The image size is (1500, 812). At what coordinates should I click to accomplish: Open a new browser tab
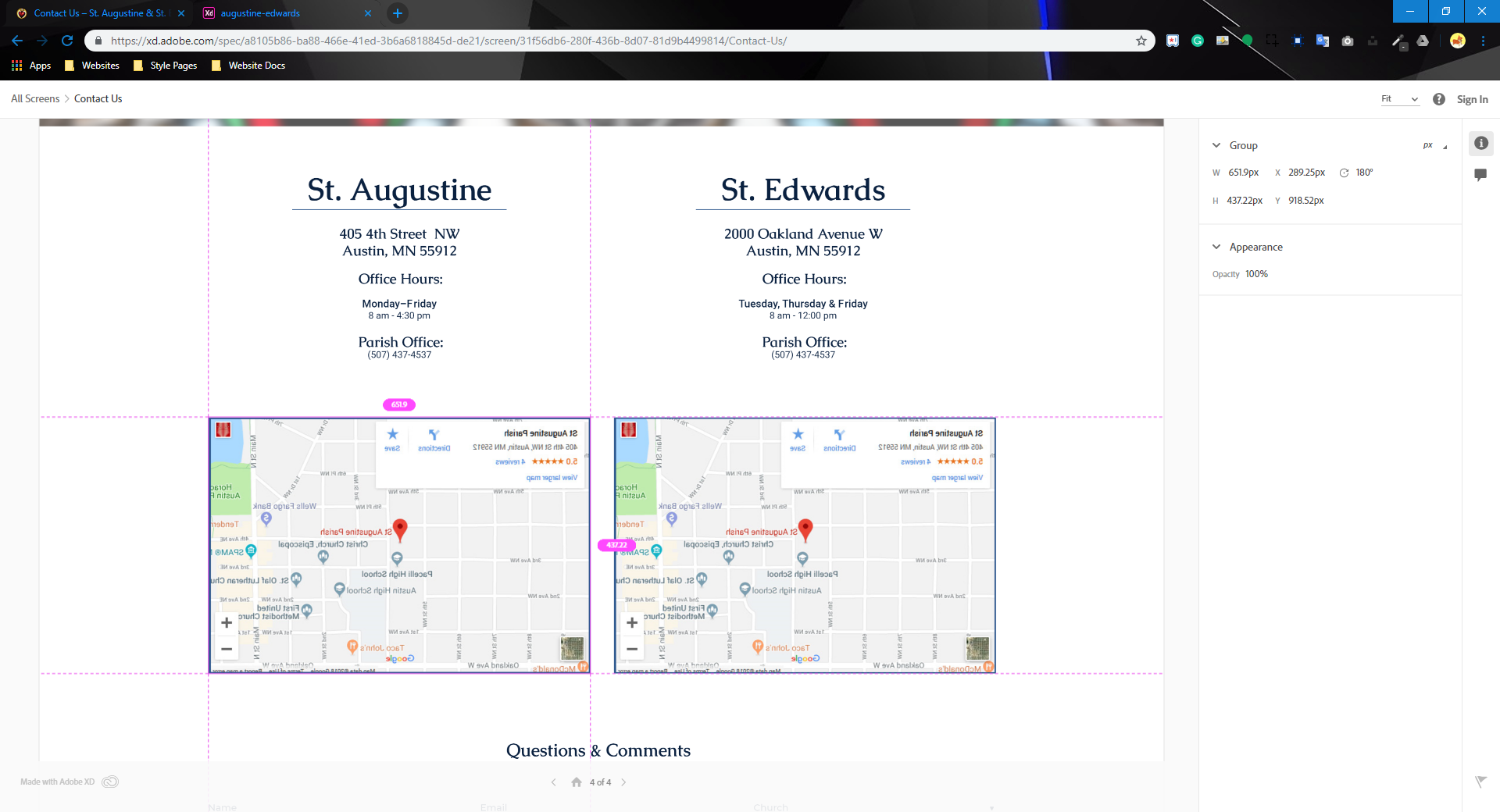398,13
